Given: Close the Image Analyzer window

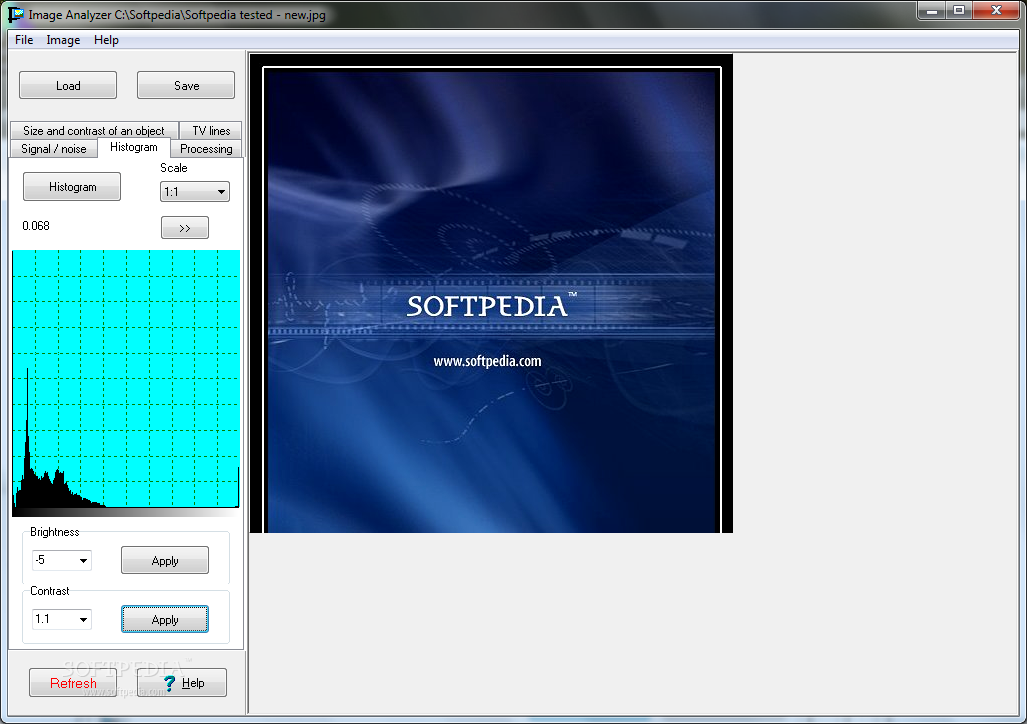Looking at the screenshot, I should tap(996, 10).
